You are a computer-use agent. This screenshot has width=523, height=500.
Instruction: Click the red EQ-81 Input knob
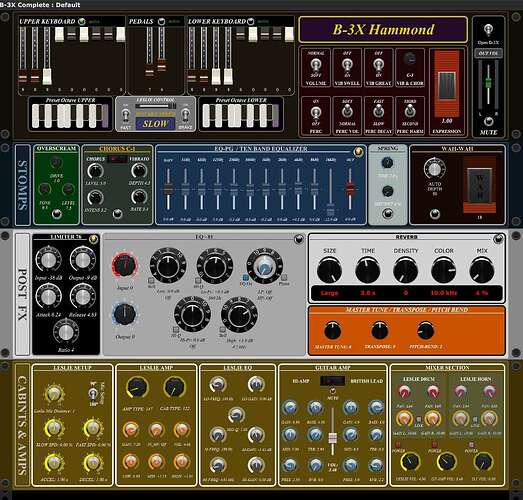click(125, 266)
